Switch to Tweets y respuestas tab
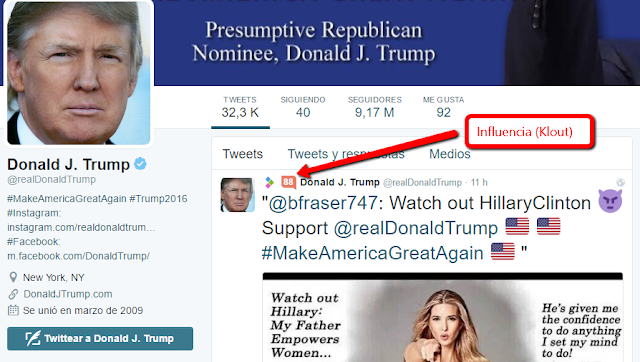 tap(346, 154)
